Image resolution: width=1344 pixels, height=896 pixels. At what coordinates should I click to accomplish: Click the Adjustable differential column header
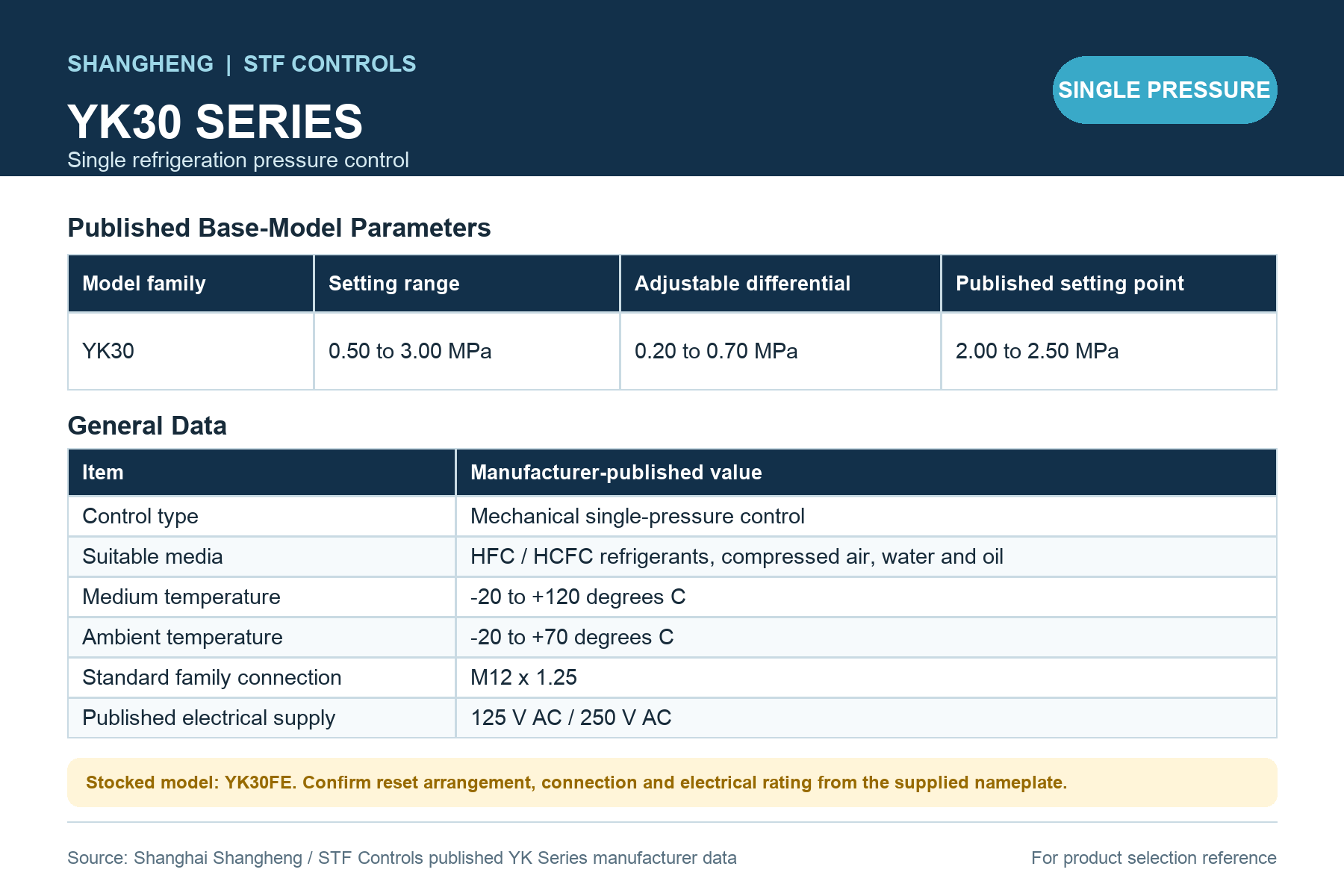[x=780, y=284]
